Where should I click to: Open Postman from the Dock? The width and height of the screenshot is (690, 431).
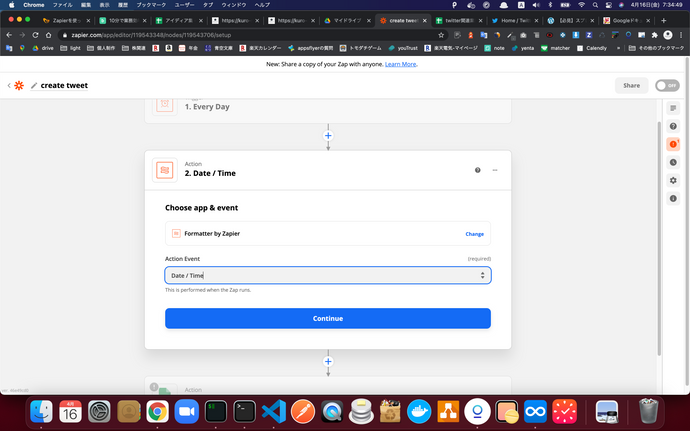point(303,412)
